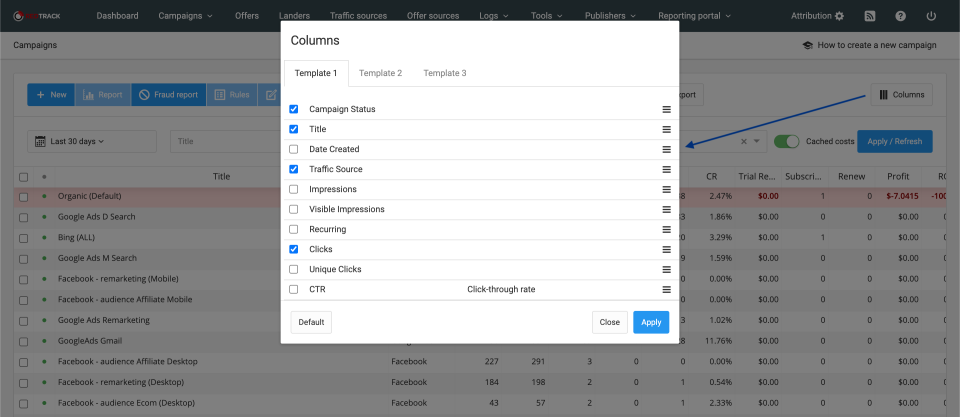Go to Dashboard
The image size is (960, 417).
pos(118,16)
